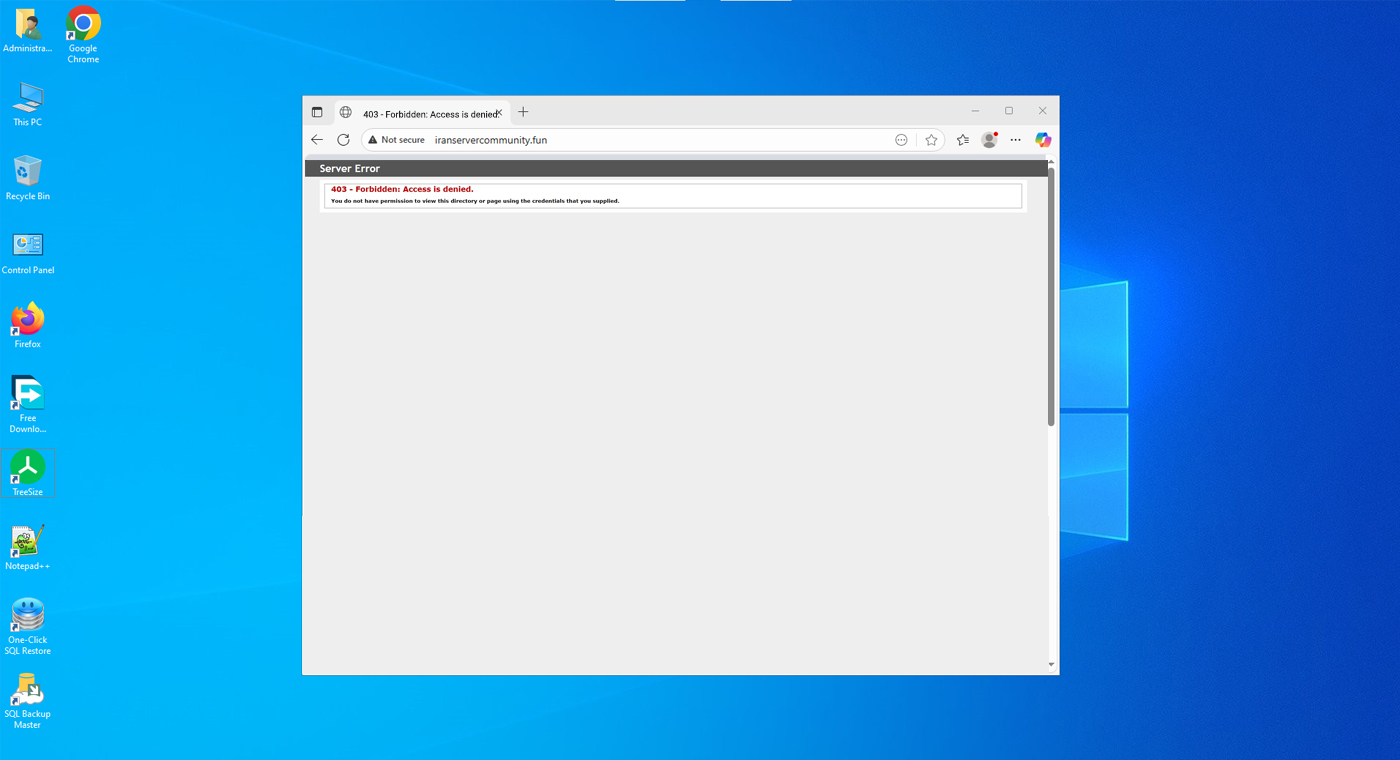This screenshot has height=760, width=1400.
Task: Open the Copilot sidebar icon
Action: click(1043, 140)
